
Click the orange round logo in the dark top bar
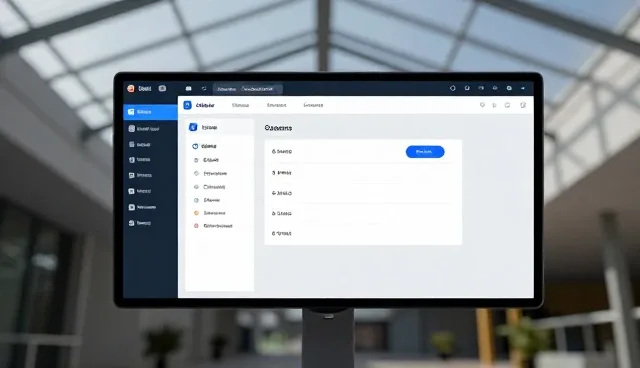click(x=131, y=89)
